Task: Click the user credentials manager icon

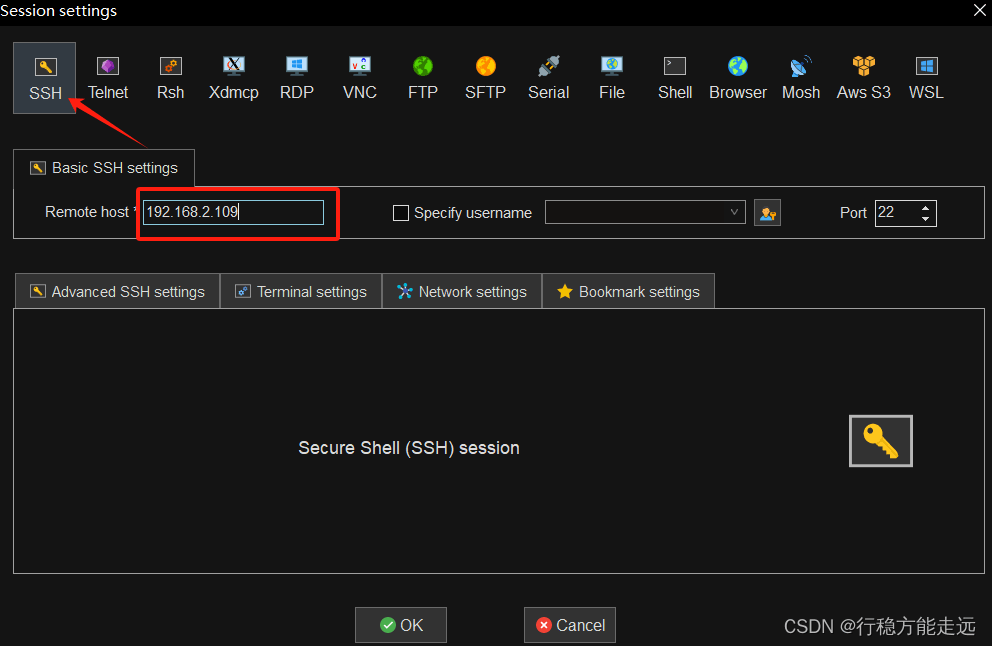Action: coord(767,213)
